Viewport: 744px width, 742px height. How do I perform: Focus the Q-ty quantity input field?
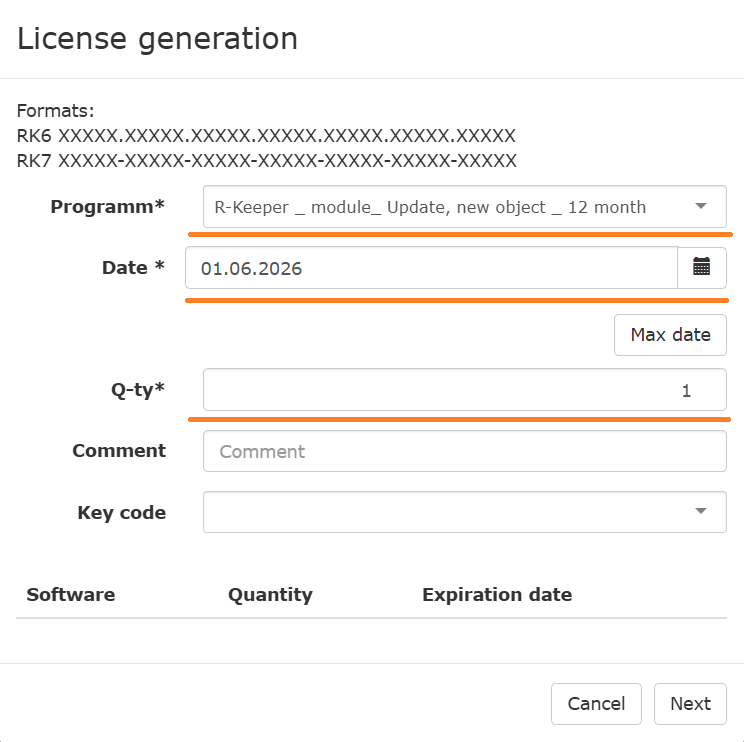[x=464, y=390]
